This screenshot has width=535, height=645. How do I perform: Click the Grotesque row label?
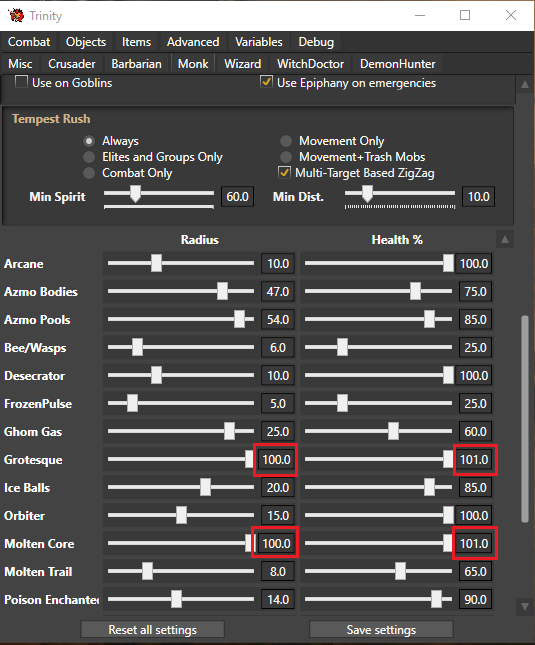point(33,460)
